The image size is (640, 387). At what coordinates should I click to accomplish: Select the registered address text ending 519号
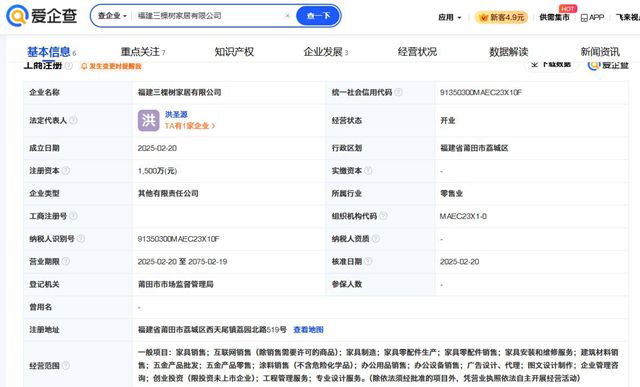click(212, 330)
